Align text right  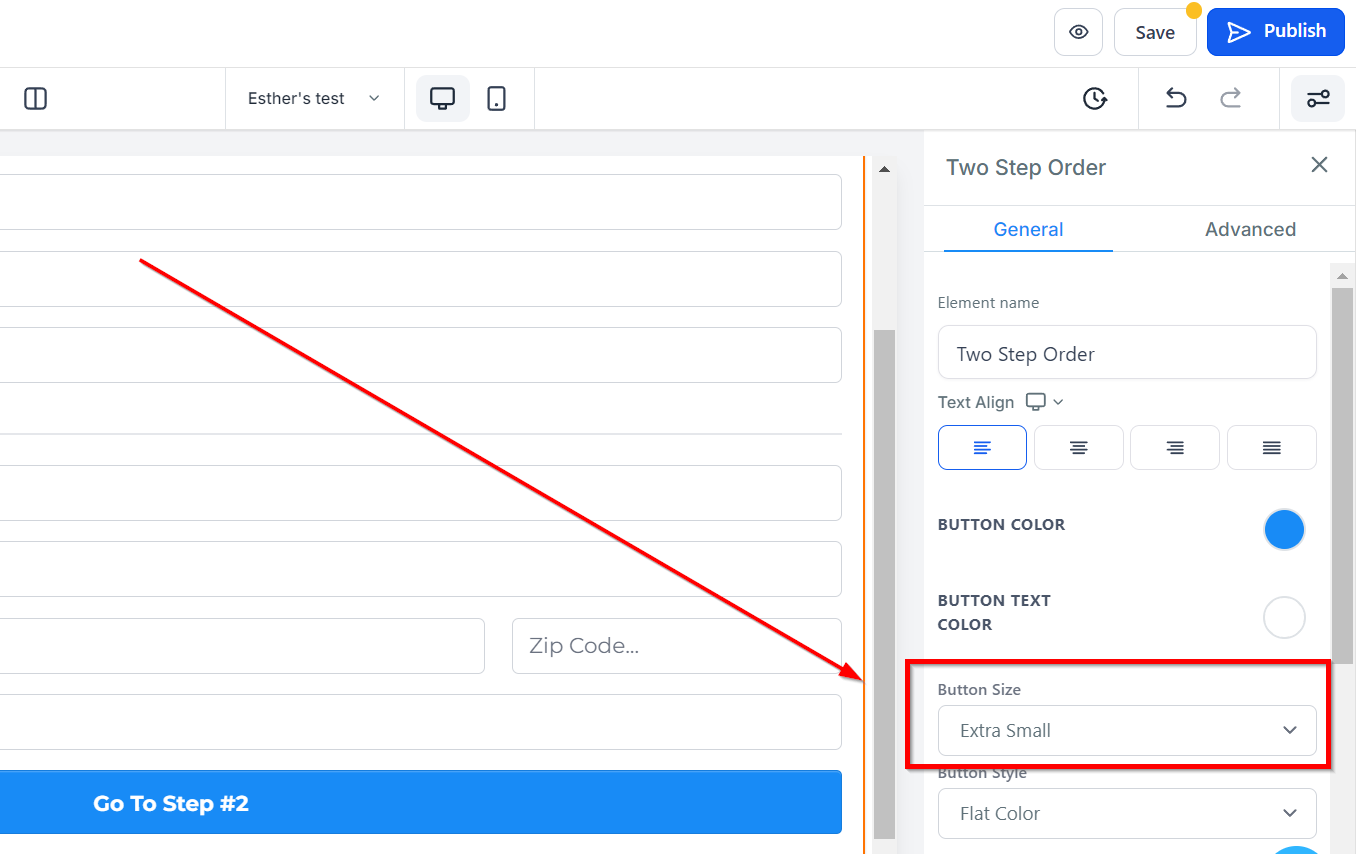[x=1175, y=448]
